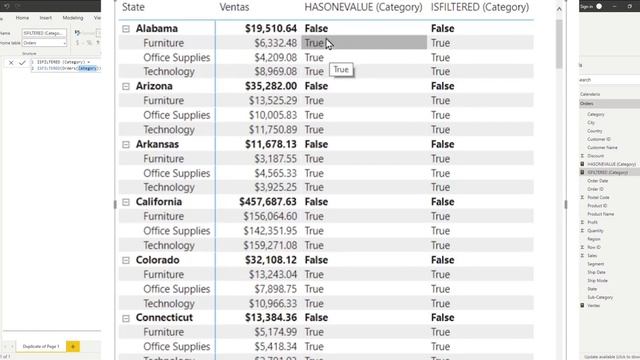Select the Duplicate of Page 1 tab
Image resolution: width=640 pixels, height=360 pixels.
tap(41, 347)
